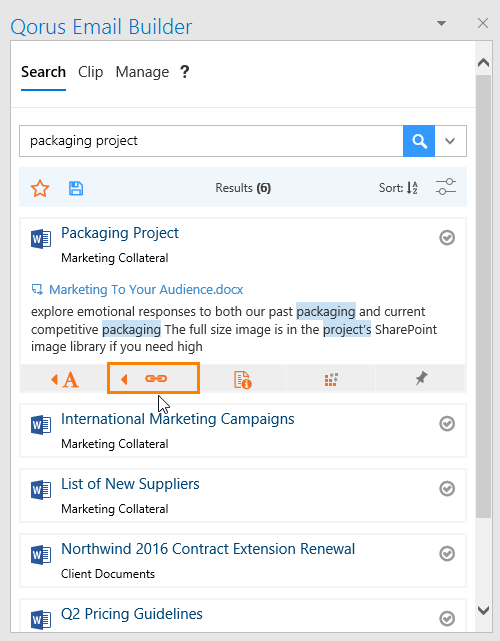Click the orange favorites star icon
Screen dimensions: 500x641
click(x=40, y=188)
